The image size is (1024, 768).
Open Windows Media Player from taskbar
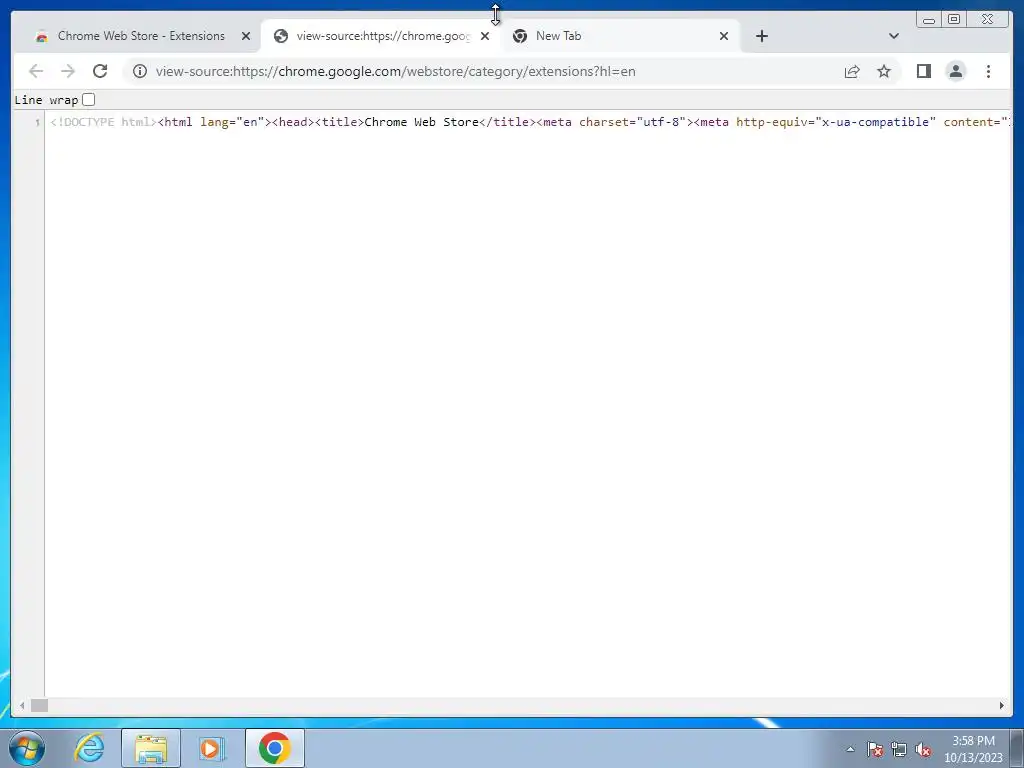pyautogui.click(x=212, y=748)
